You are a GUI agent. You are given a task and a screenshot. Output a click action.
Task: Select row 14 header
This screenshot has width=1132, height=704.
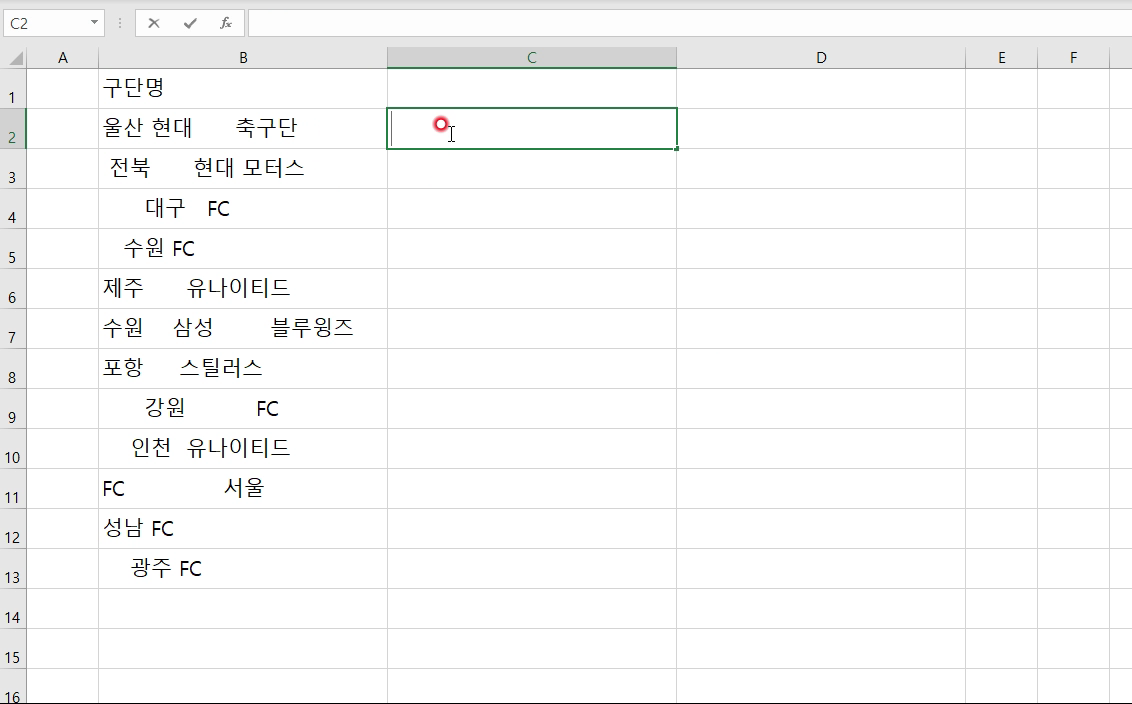12,609
